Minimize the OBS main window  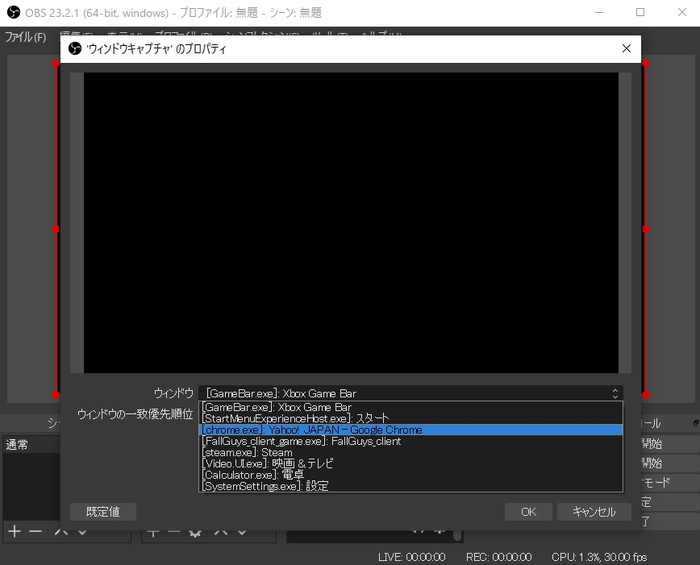pos(599,12)
